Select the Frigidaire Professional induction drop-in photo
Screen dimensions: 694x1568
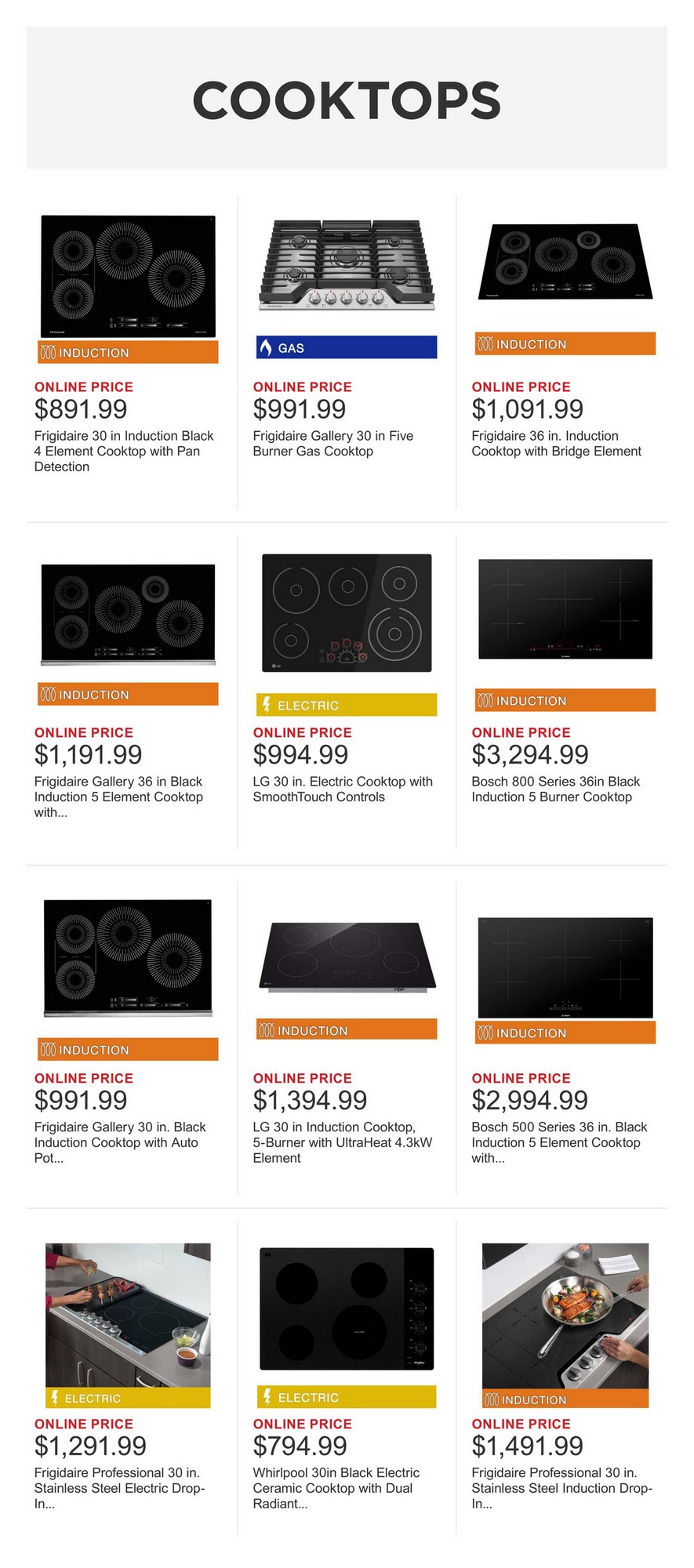[x=565, y=1315]
